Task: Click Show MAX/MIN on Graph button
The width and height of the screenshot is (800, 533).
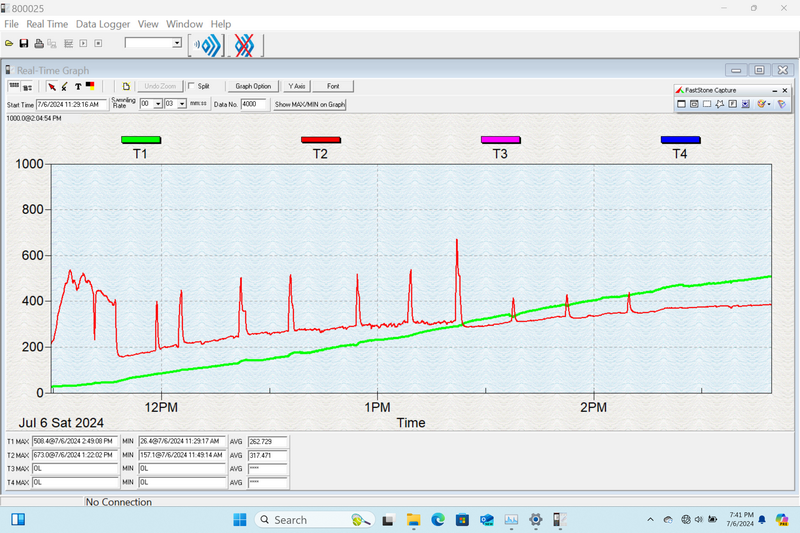Action: point(310,104)
